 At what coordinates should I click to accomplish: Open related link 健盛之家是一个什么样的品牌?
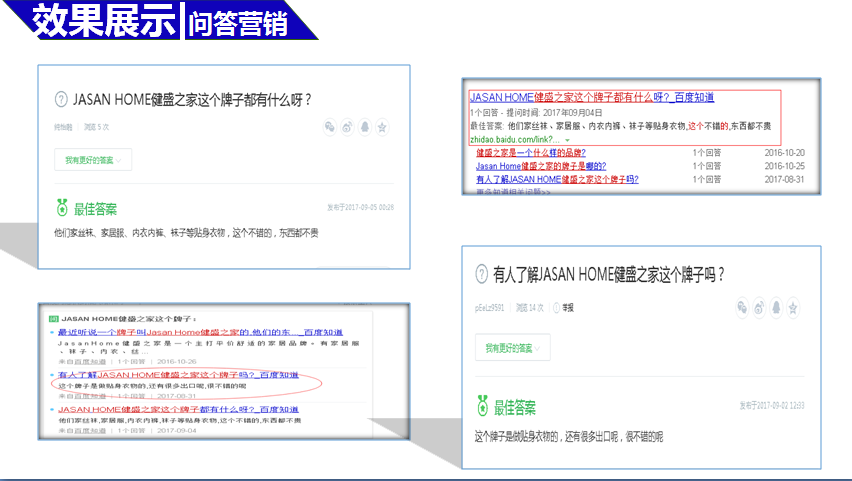pos(531,153)
